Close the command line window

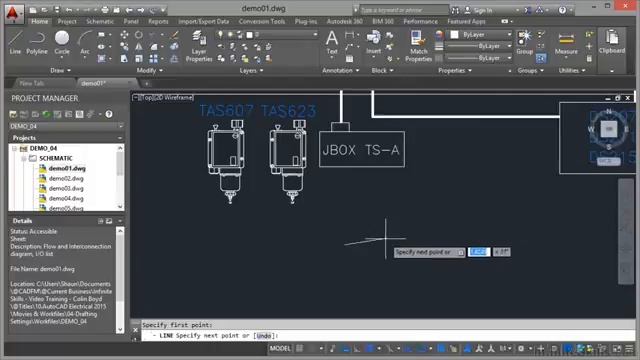[136, 330]
